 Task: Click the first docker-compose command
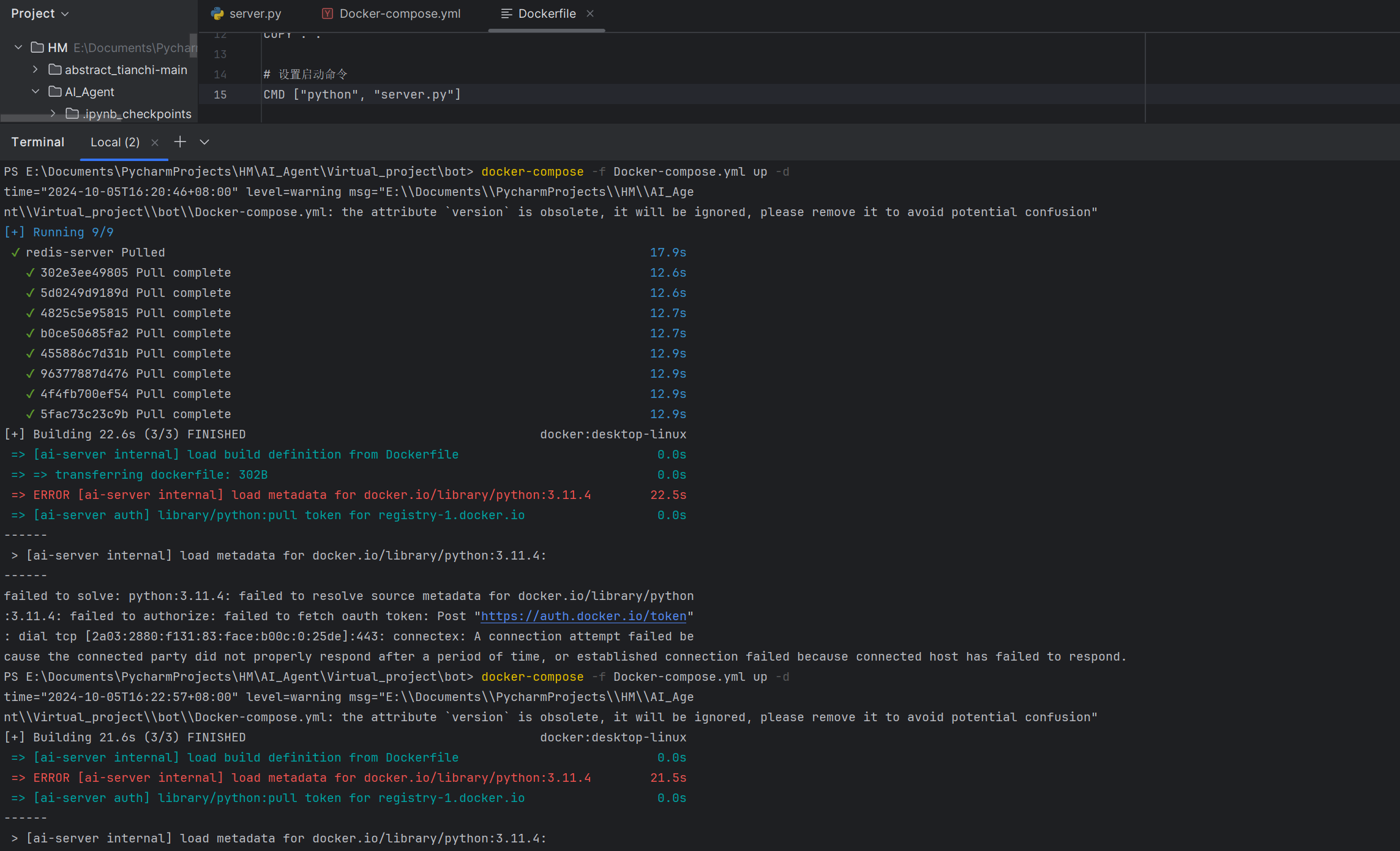(x=635, y=171)
